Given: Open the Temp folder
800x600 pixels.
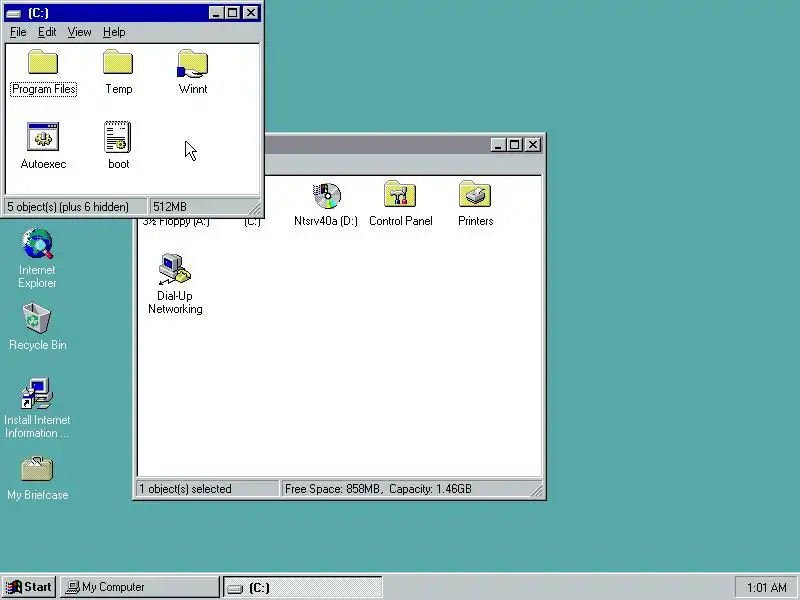Looking at the screenshot, I should click(118, 72).
